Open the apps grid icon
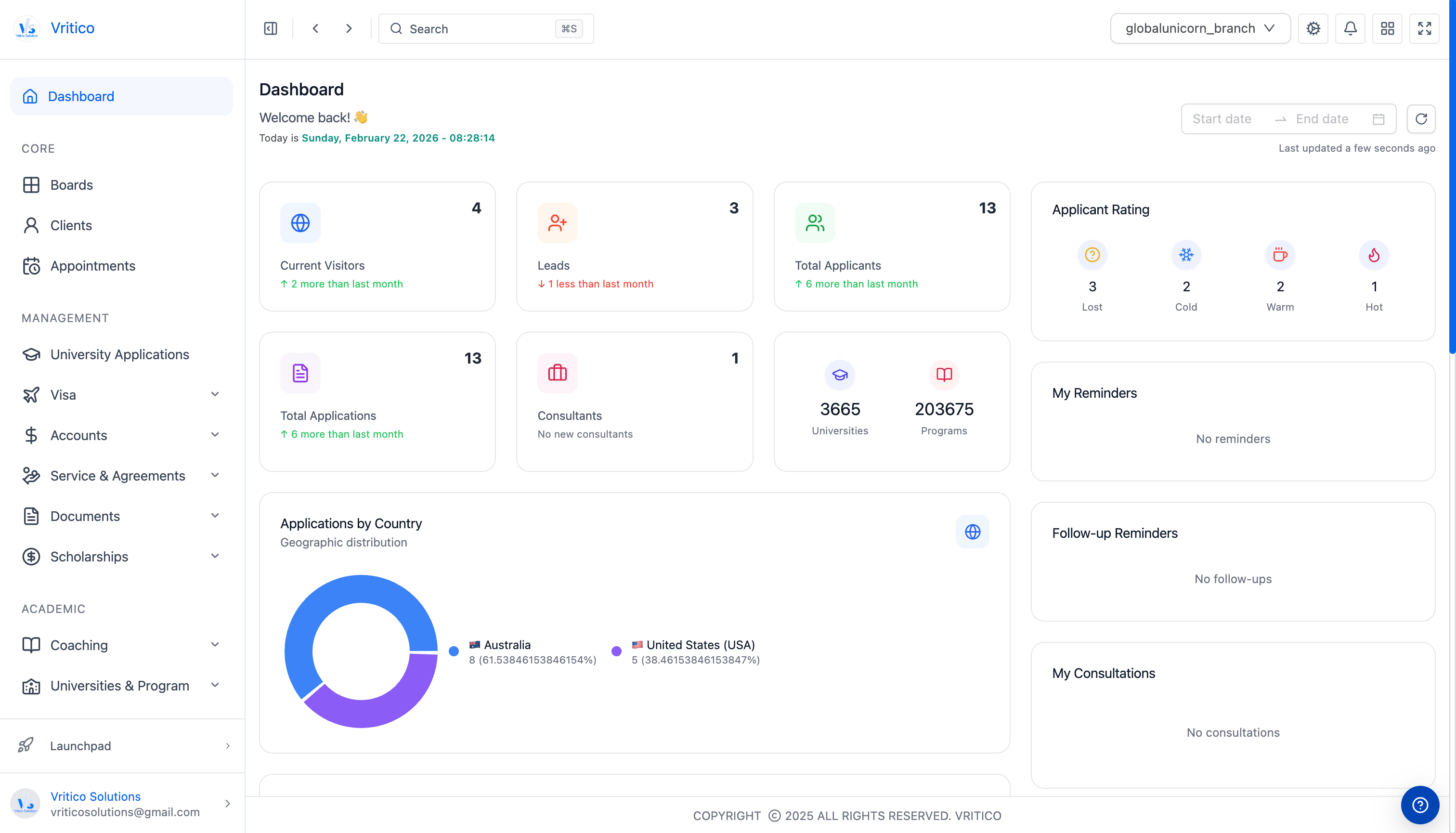 click(1387, 28)
